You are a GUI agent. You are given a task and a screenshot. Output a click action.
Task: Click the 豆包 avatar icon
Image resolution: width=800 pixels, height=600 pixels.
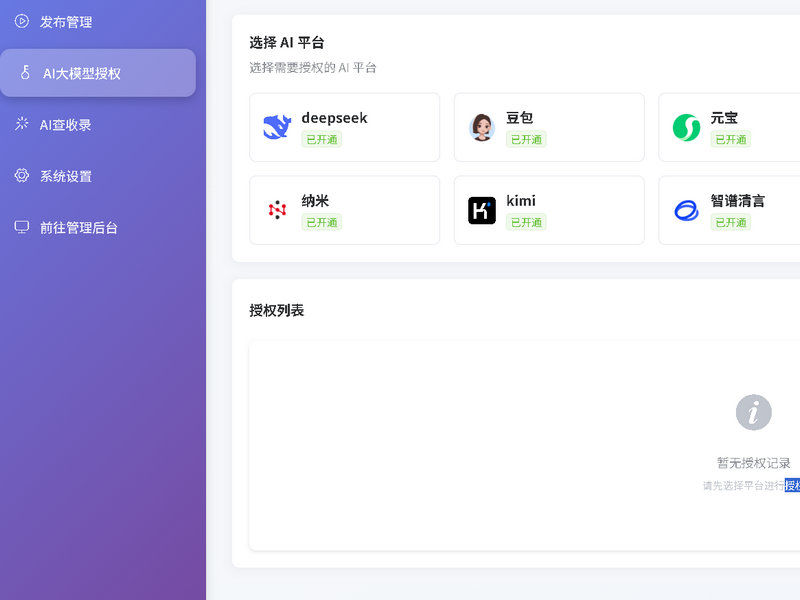pyautogui.click(x=481, y=127)
